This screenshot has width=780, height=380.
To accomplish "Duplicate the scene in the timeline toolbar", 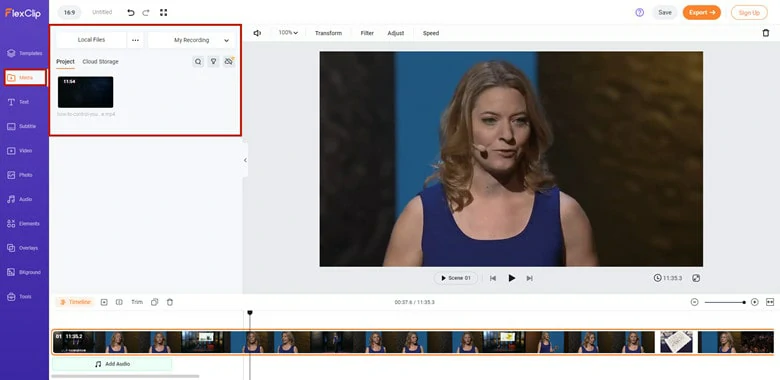I will coord(155,302).
